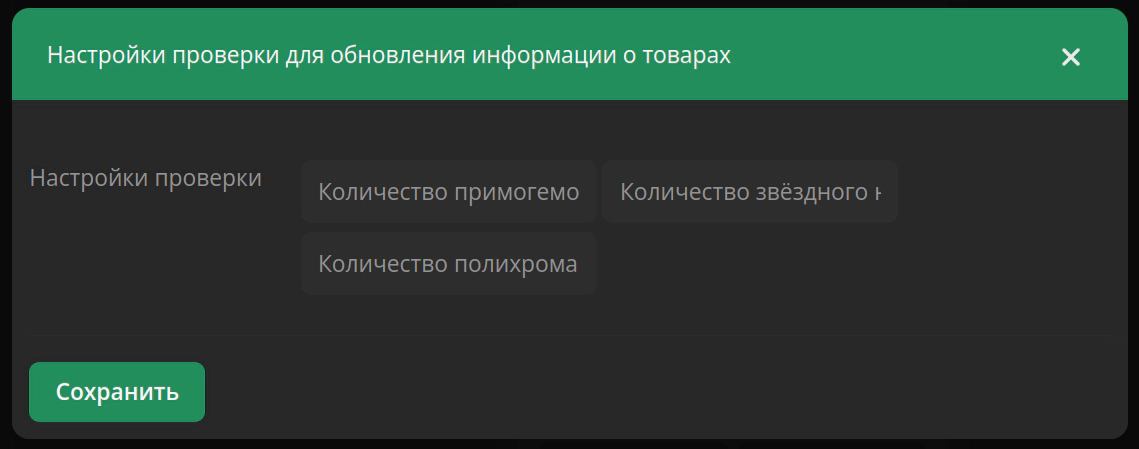Enable primogem count checking chip
This screenshot has height=449, width=1139.
(x=449, y=191)
